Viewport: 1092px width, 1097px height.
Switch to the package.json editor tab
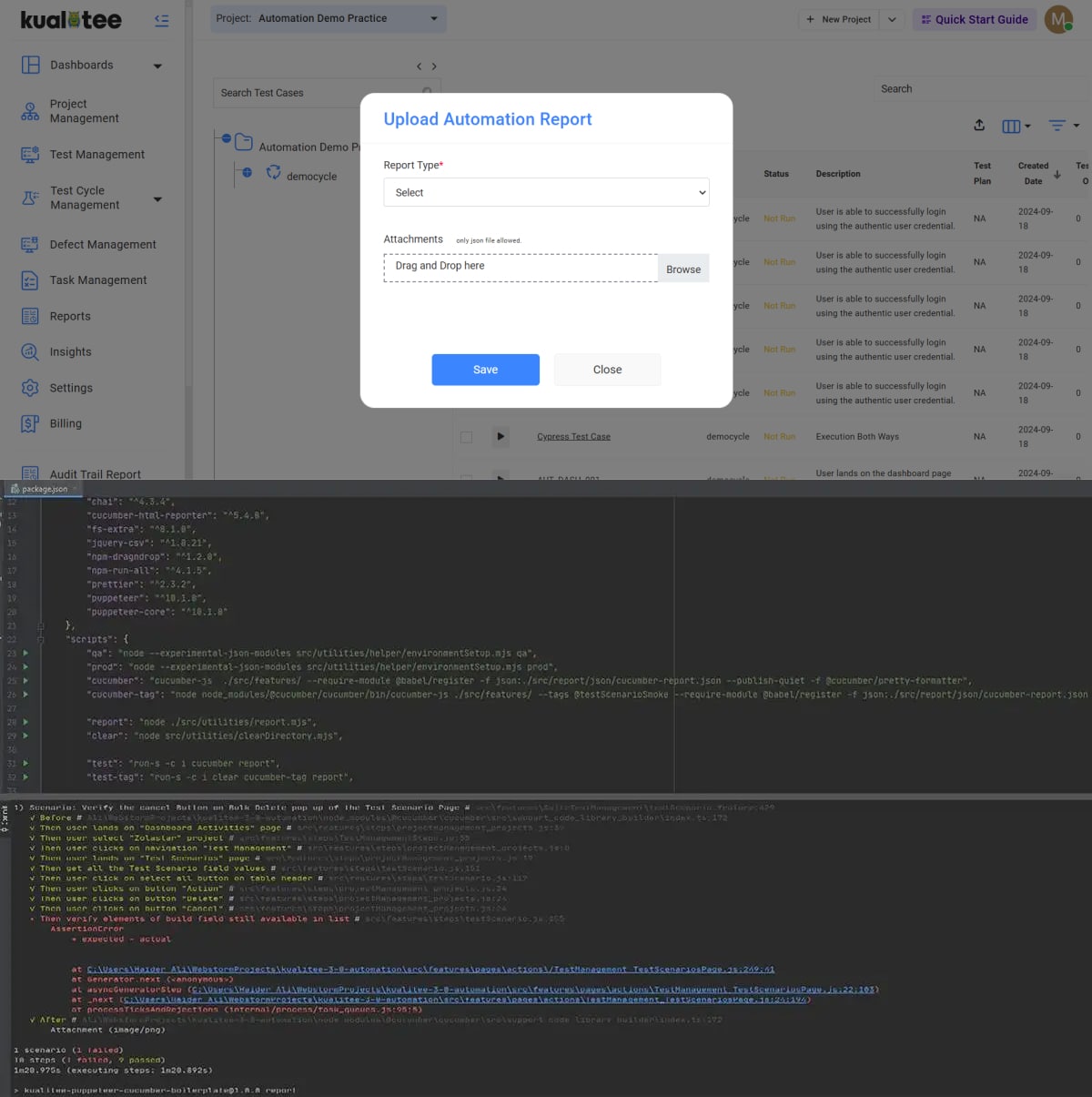(44, 489)
